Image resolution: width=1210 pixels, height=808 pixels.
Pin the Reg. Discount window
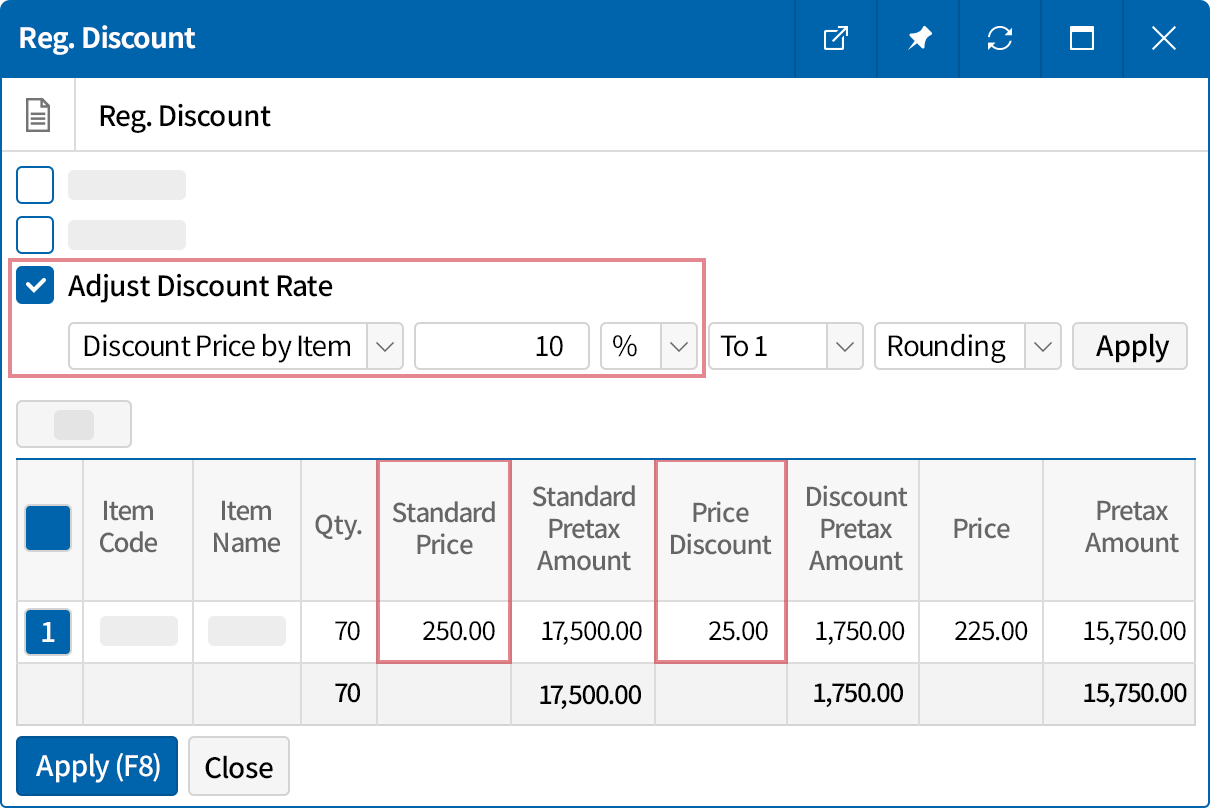[x=918, y=38]
